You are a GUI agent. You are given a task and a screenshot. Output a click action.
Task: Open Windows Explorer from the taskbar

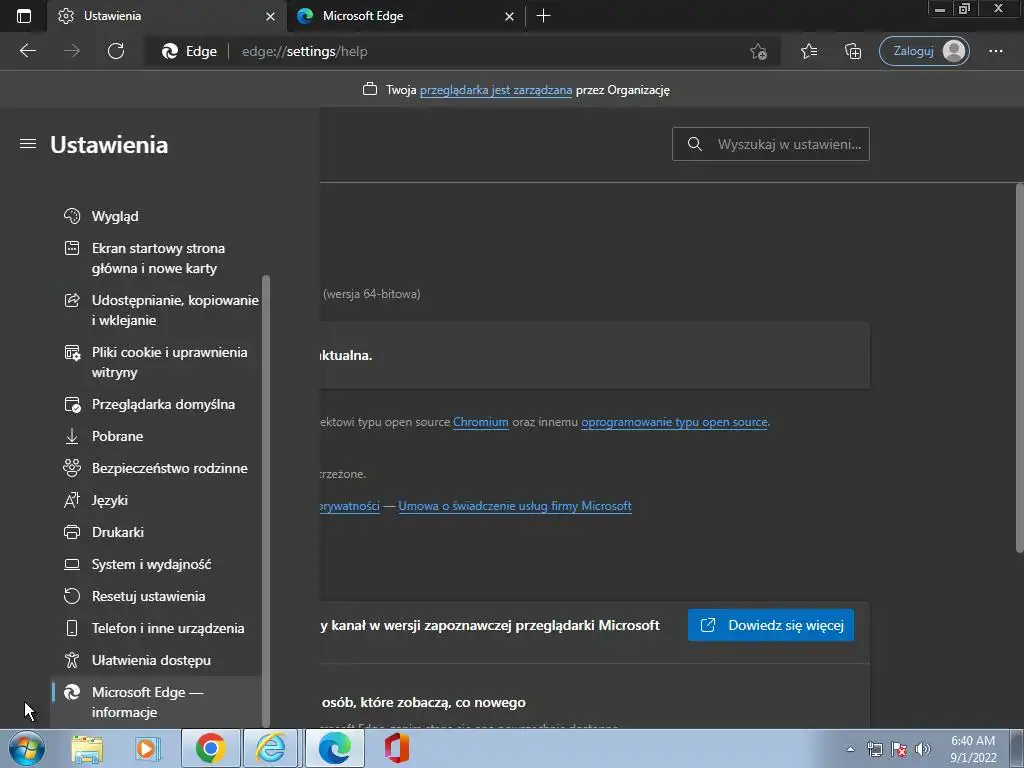[x=87, y=748]
